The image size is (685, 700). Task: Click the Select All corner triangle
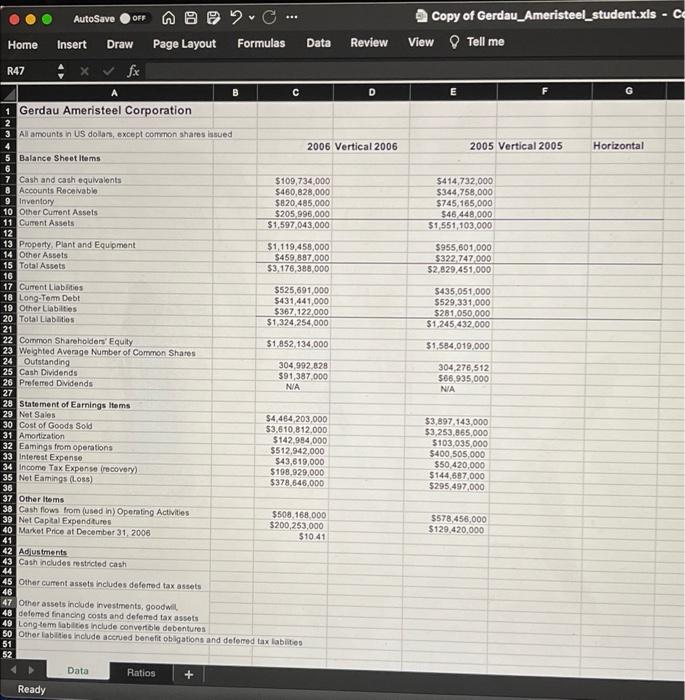click(9, 93)
